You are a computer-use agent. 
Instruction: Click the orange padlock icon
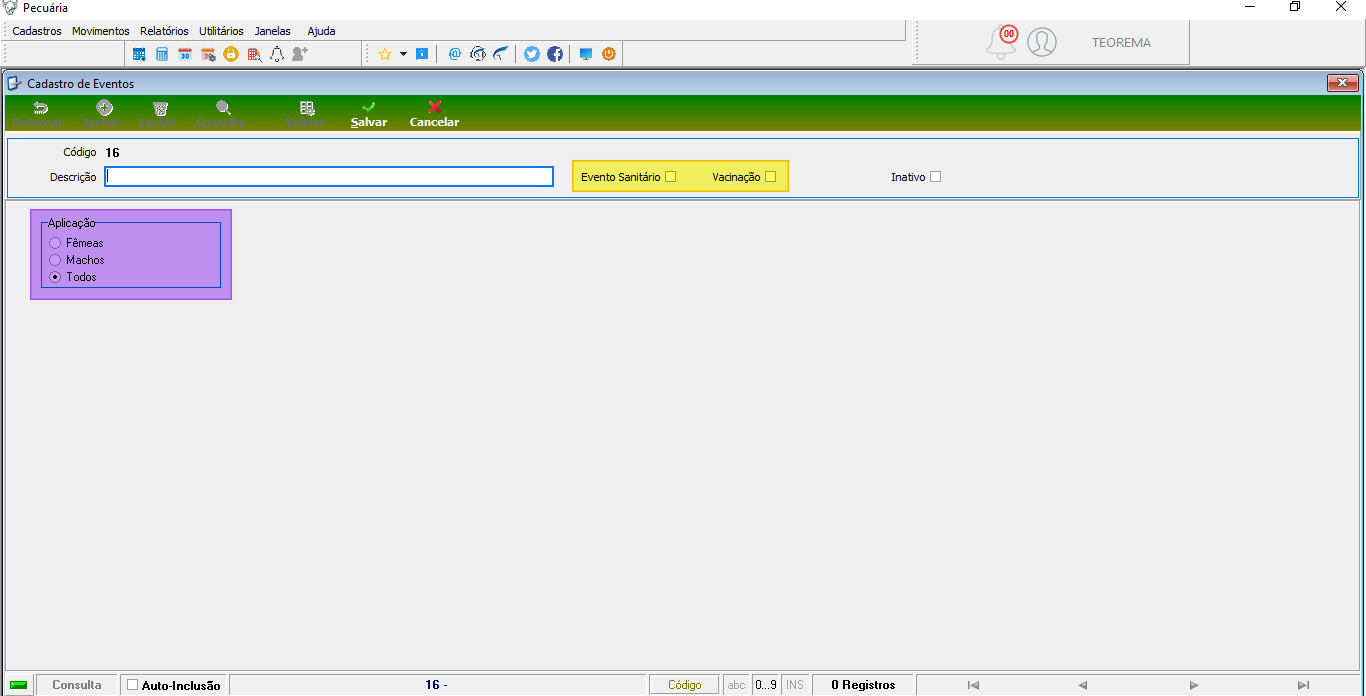(x=231, y=54)
